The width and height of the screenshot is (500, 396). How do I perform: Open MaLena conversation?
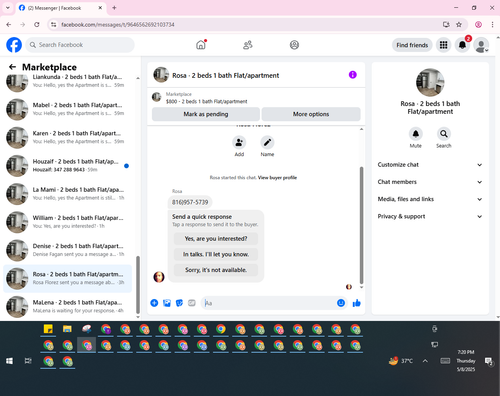click(x=67, y=307)
